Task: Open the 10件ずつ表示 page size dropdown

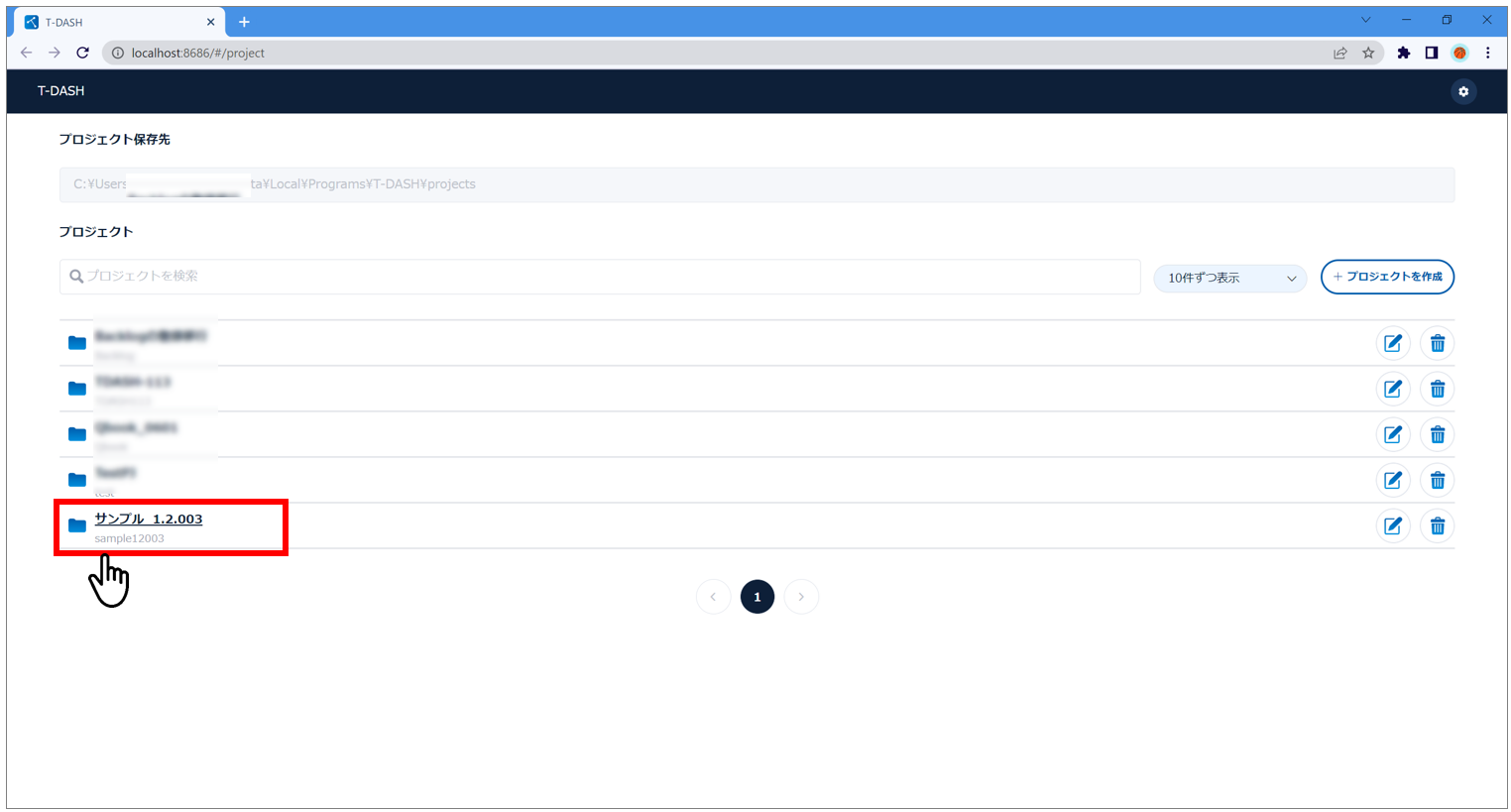Action: point(1229,278)
